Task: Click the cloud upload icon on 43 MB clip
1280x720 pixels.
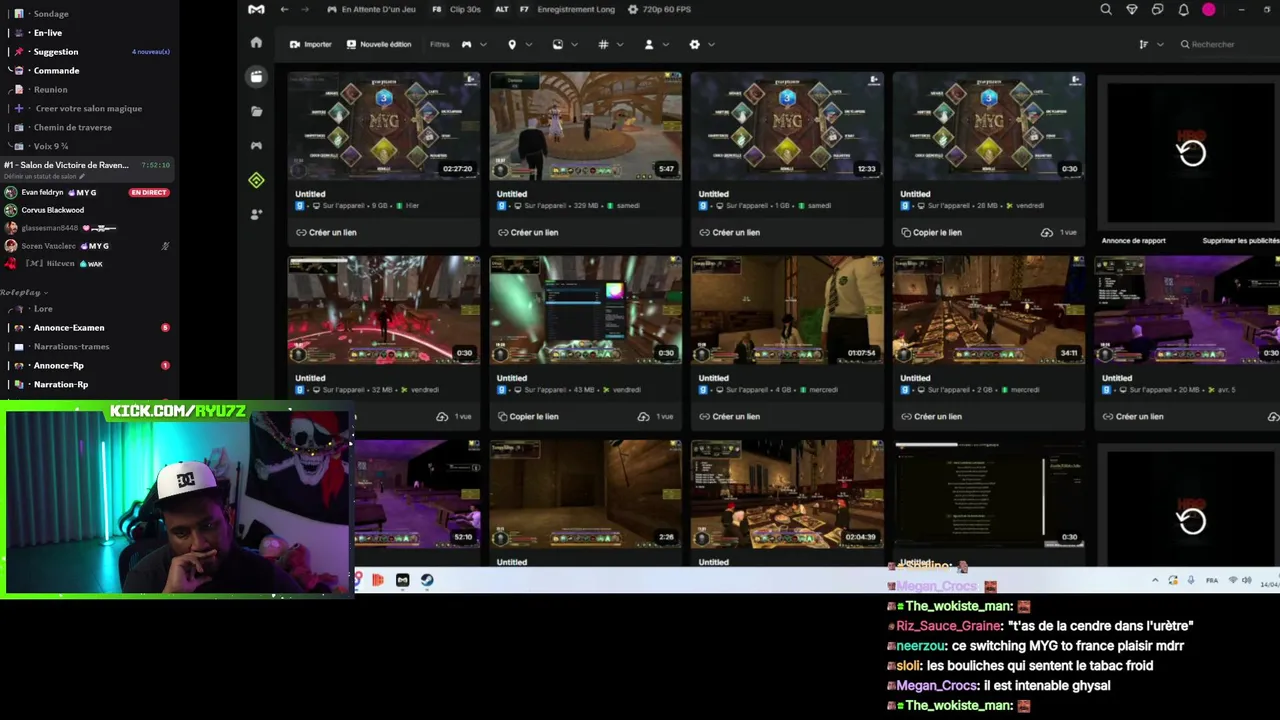Action: click(x=643, y=416)
